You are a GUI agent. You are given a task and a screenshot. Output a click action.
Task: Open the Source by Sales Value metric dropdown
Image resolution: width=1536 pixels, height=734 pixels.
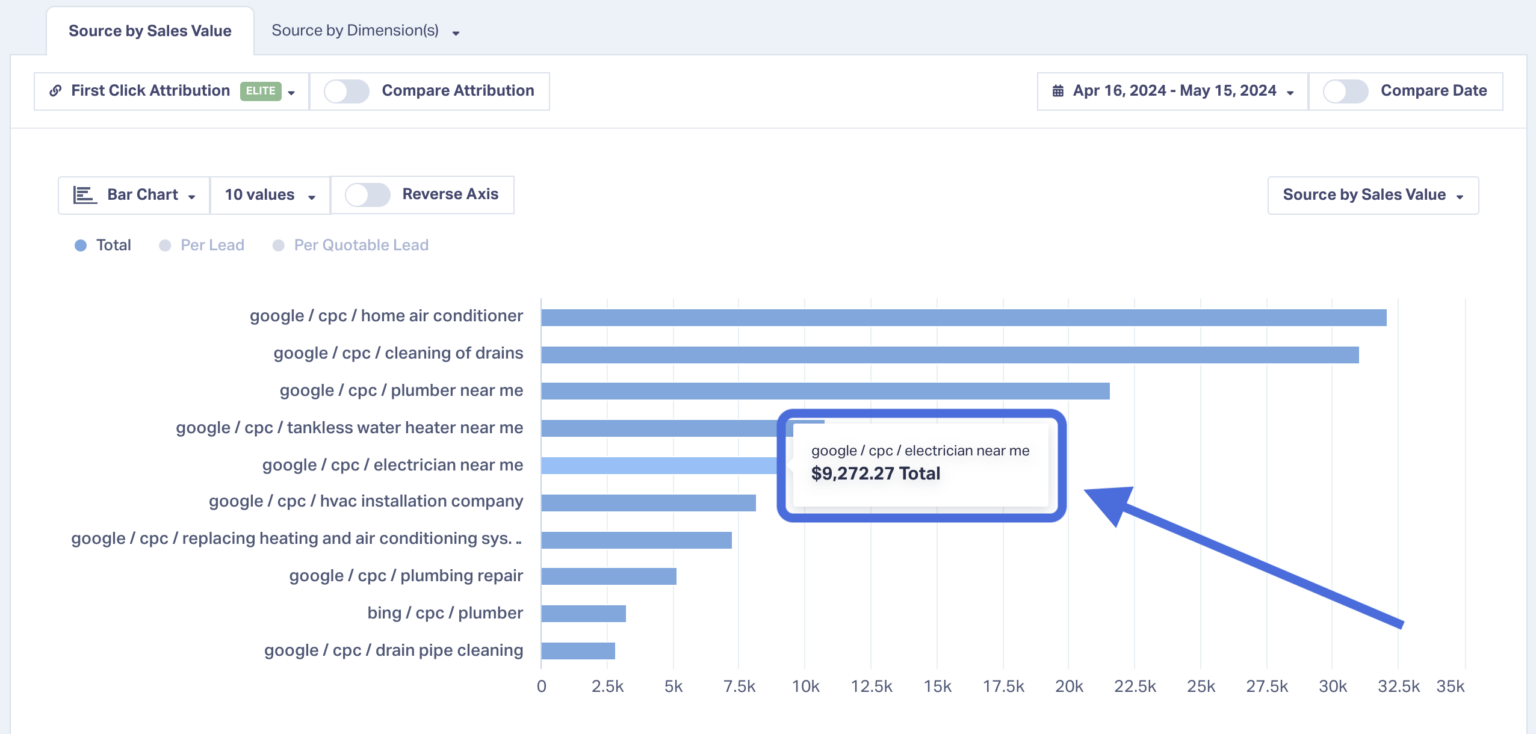[x=1372, y=195]
